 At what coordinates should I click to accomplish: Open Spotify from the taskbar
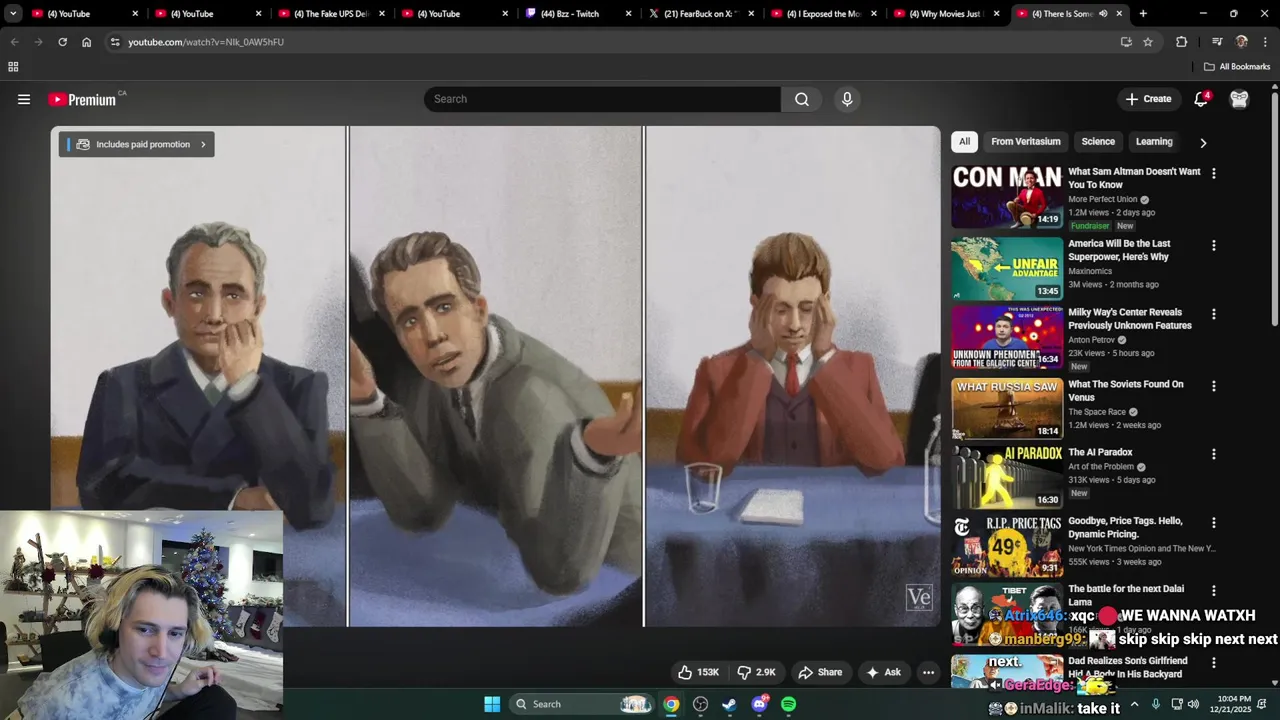click(788, 704)
